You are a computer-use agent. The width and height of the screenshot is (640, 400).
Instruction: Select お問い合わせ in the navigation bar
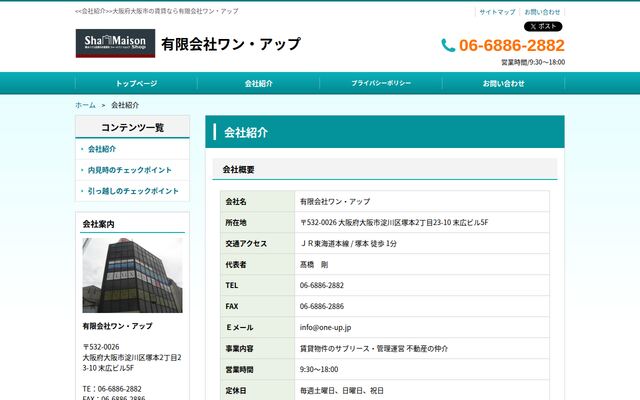pyautogui.click(x=504, y=83)
